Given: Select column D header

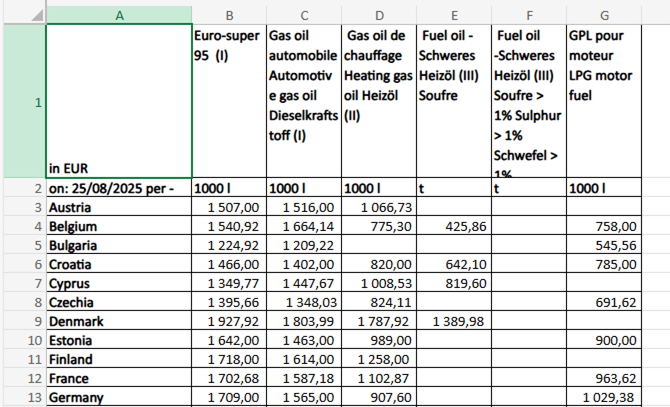Looking at the screenshot, I should (378, 14).
